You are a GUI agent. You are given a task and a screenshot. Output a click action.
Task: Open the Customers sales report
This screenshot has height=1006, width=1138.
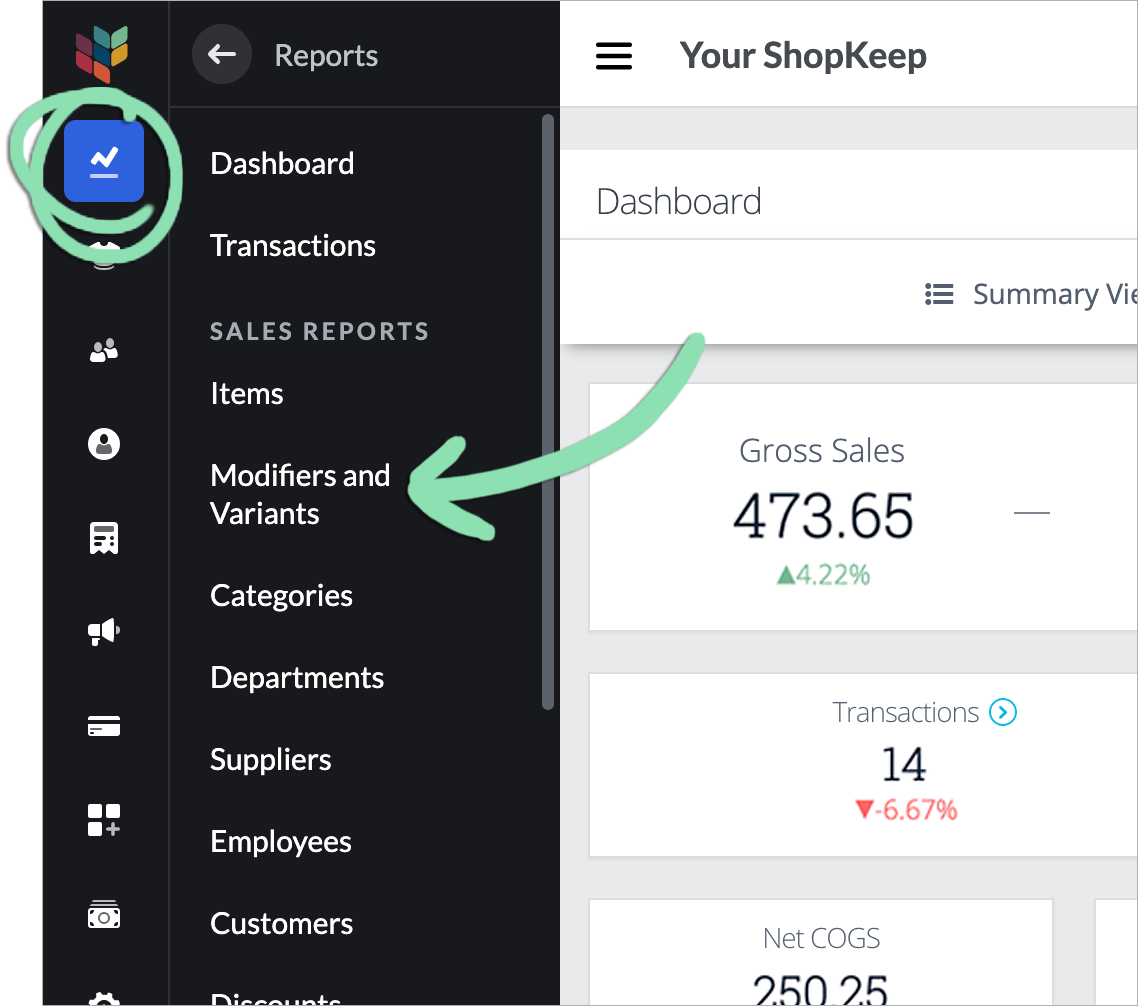pyautogui.click(x=282, y=923)
